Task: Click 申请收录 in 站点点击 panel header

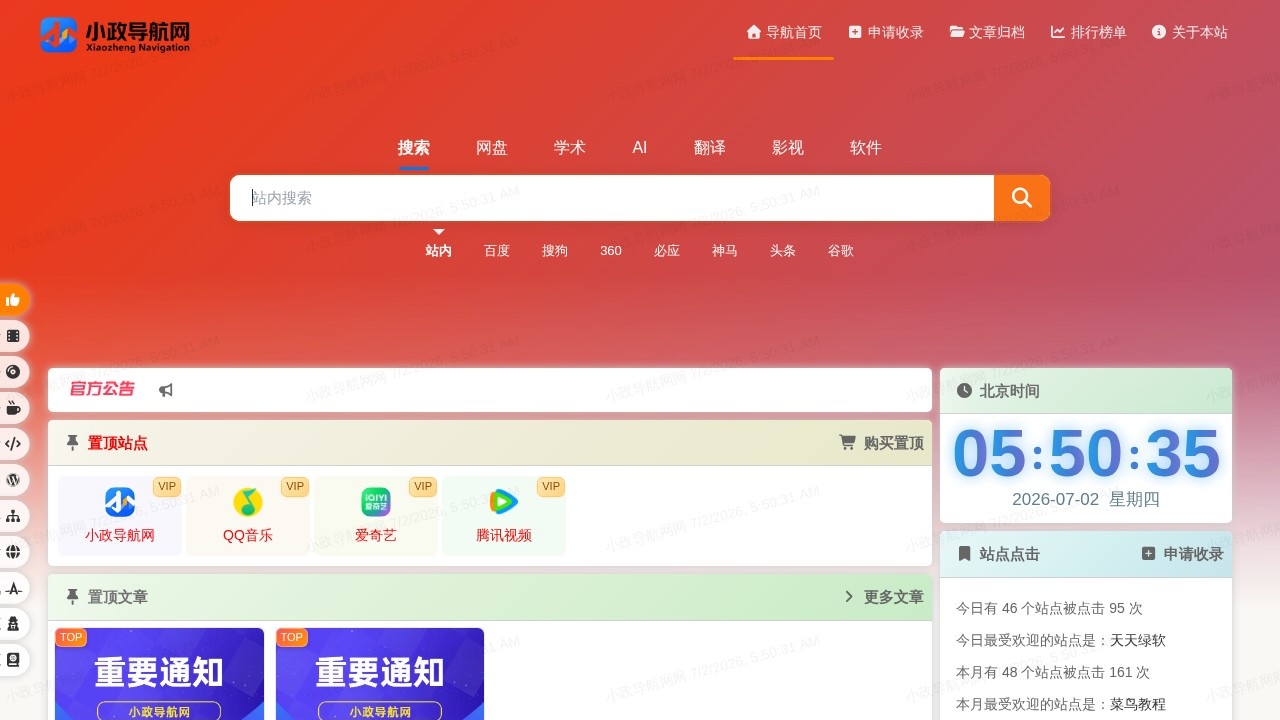Action: click(x=1194, y=554)
